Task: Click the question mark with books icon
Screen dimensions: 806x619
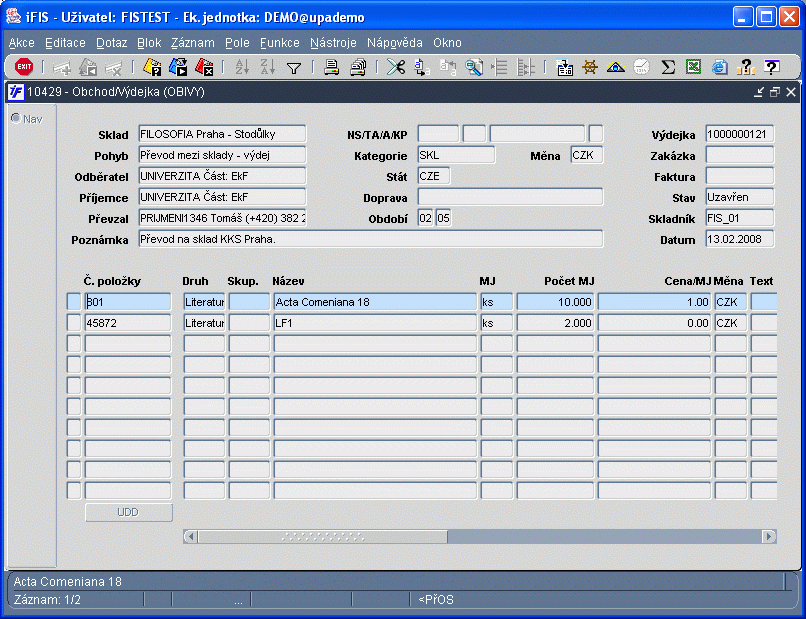Action: coord(745,67)
